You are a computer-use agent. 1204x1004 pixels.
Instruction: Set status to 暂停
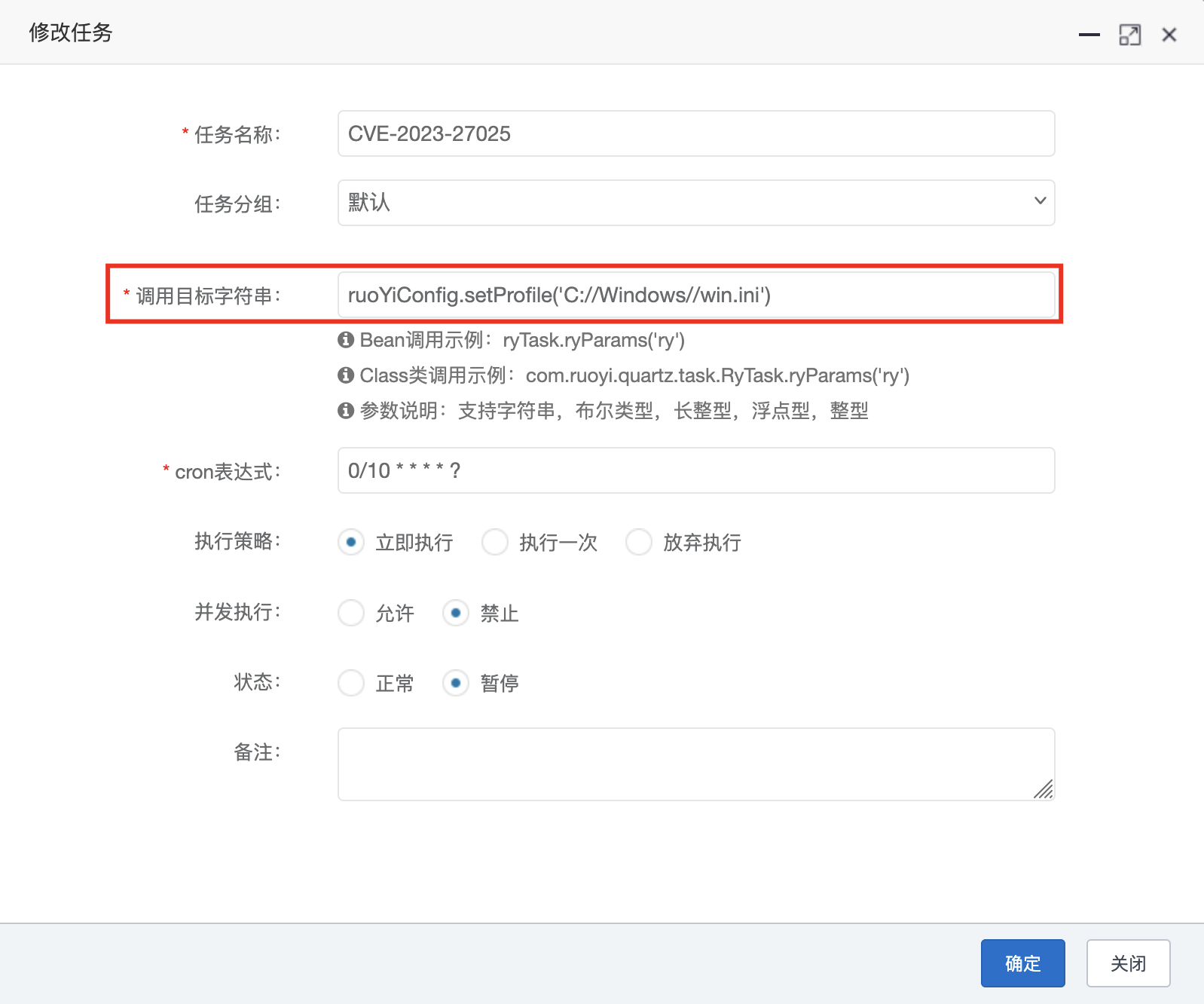(456, 683)
